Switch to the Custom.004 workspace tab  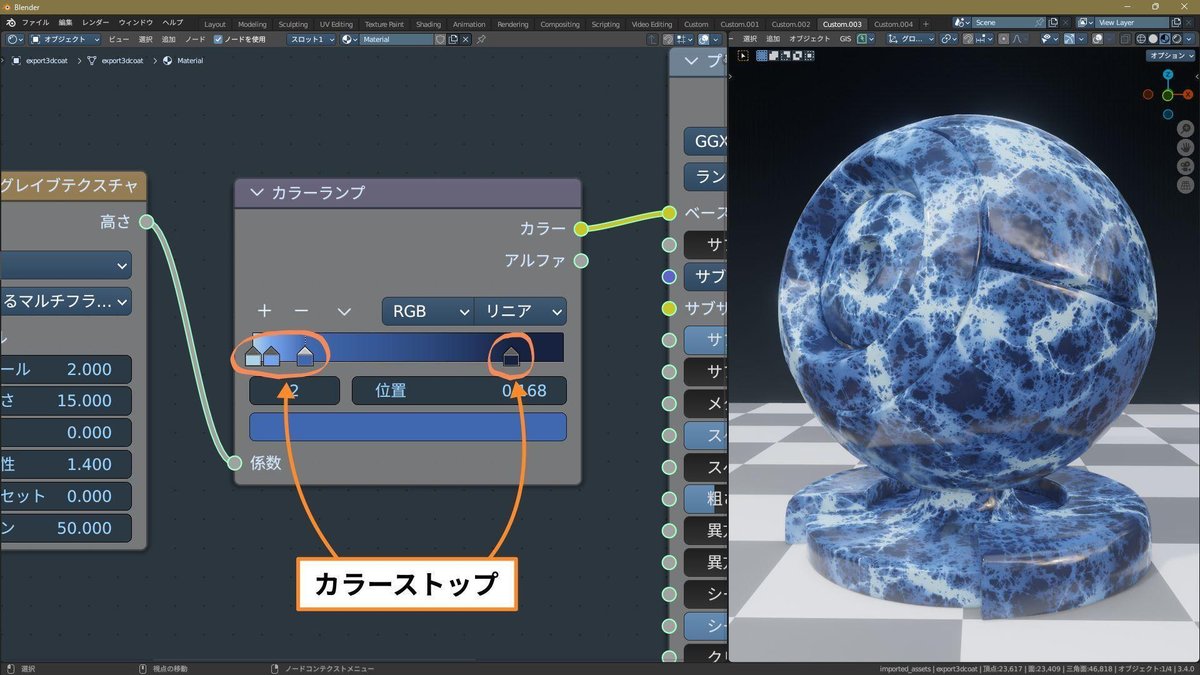coord(893,23)
